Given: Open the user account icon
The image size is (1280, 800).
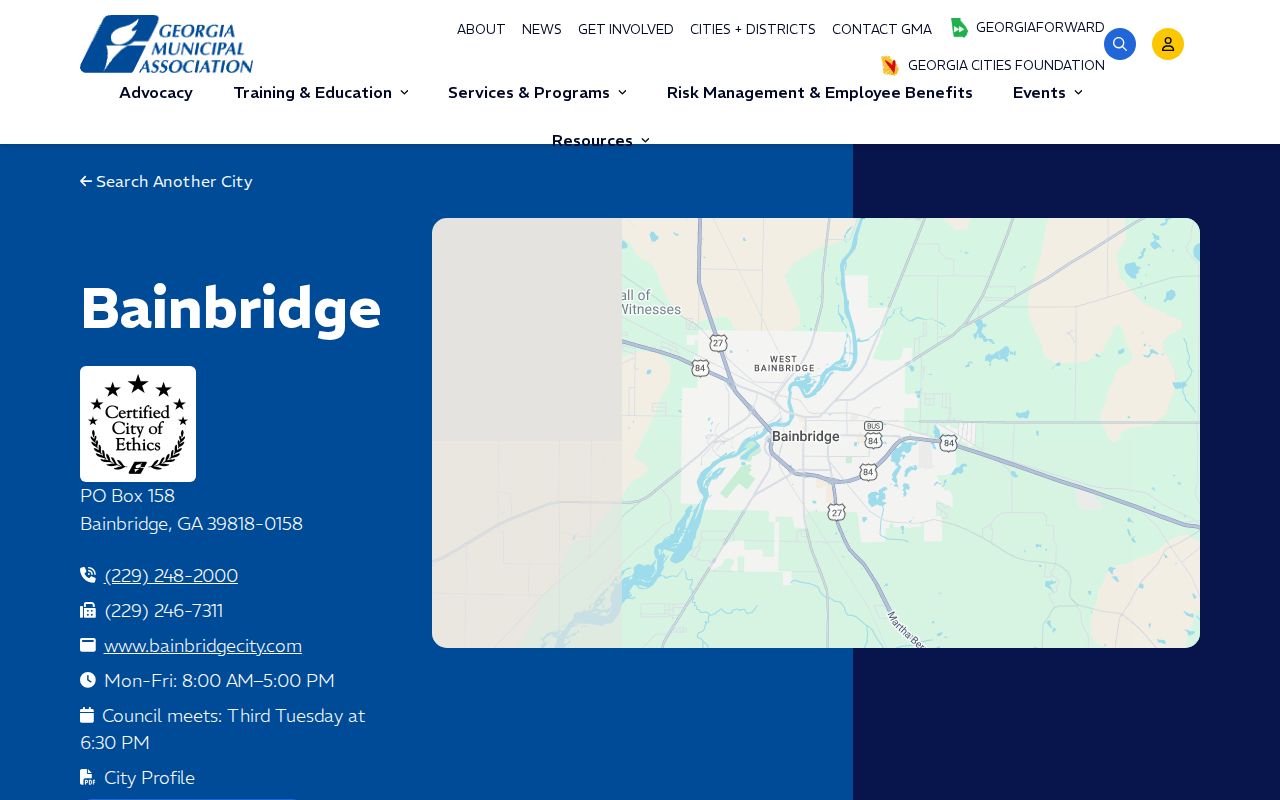Looking at the screenshot, I should 1168,44.
